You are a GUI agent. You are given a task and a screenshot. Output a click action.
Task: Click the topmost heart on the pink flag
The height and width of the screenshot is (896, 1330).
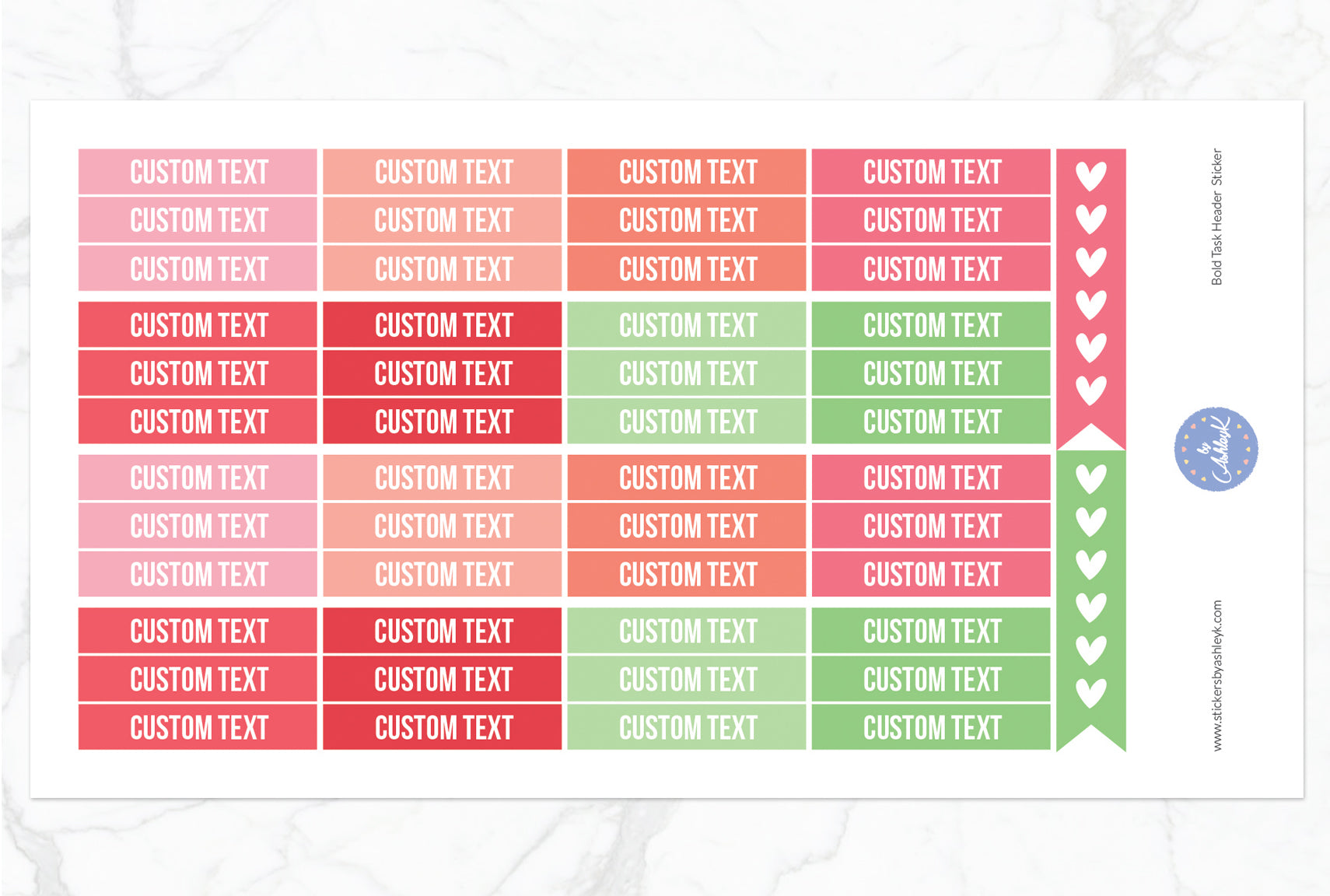[x=1090, y=176]
